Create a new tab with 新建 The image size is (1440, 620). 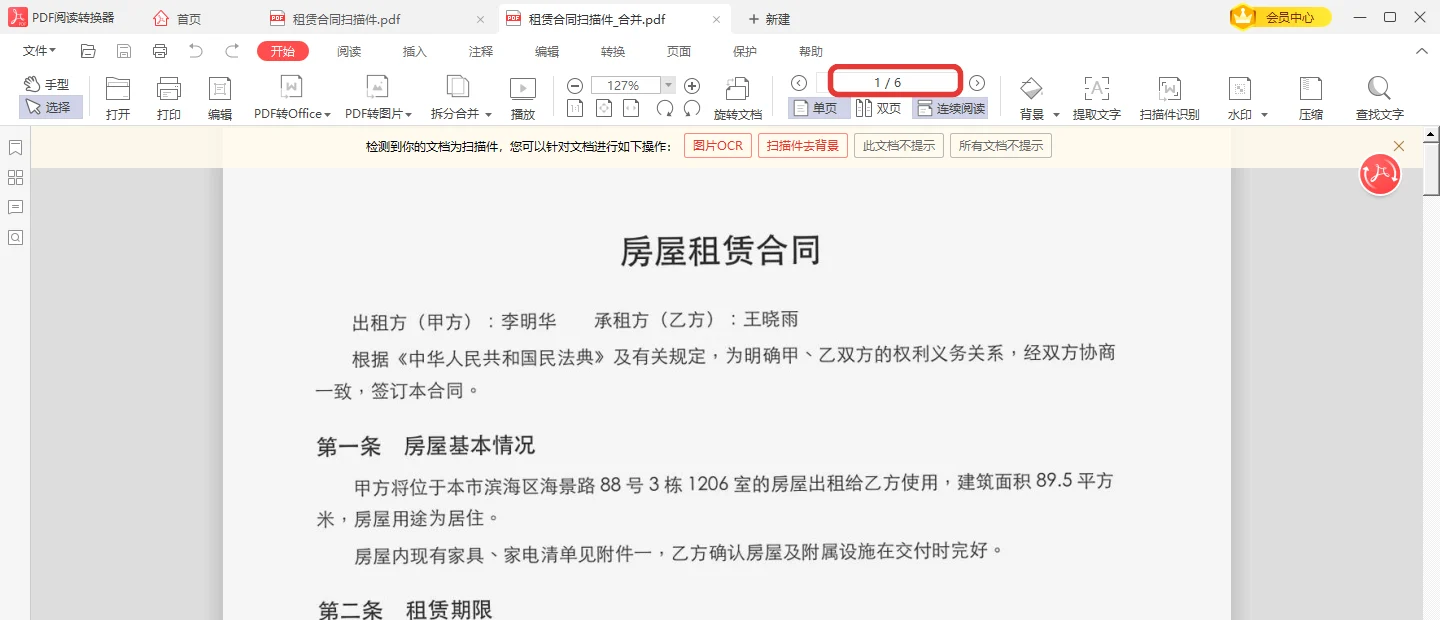click(x=769, y=19)
